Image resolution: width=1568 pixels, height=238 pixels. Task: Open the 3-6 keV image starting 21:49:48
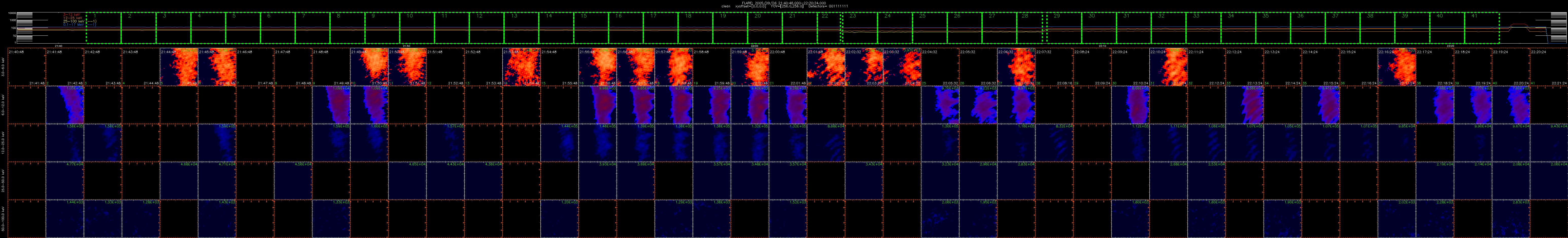point(369,67)
